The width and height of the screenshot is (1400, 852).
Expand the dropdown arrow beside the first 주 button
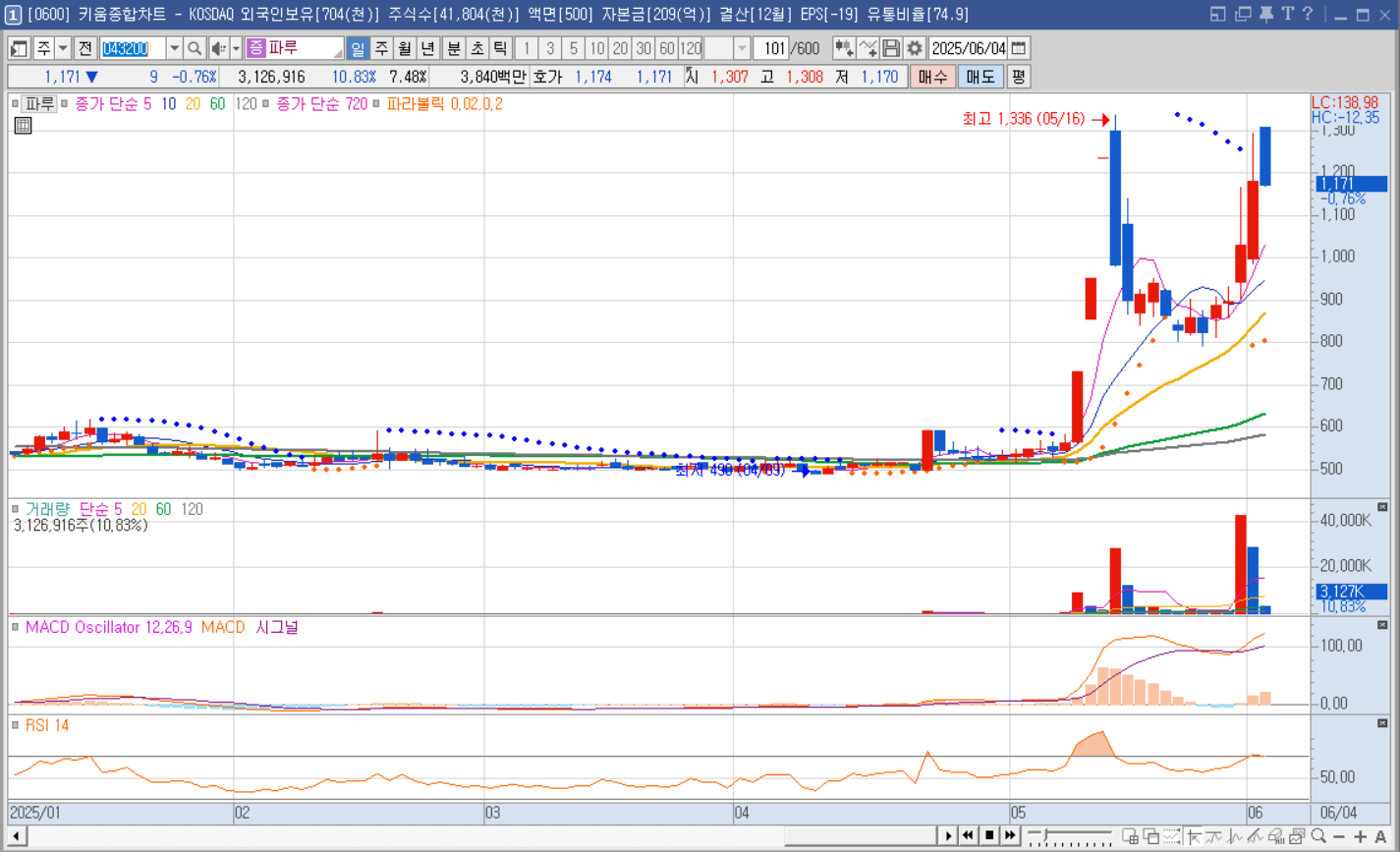(x=63, y=48)
